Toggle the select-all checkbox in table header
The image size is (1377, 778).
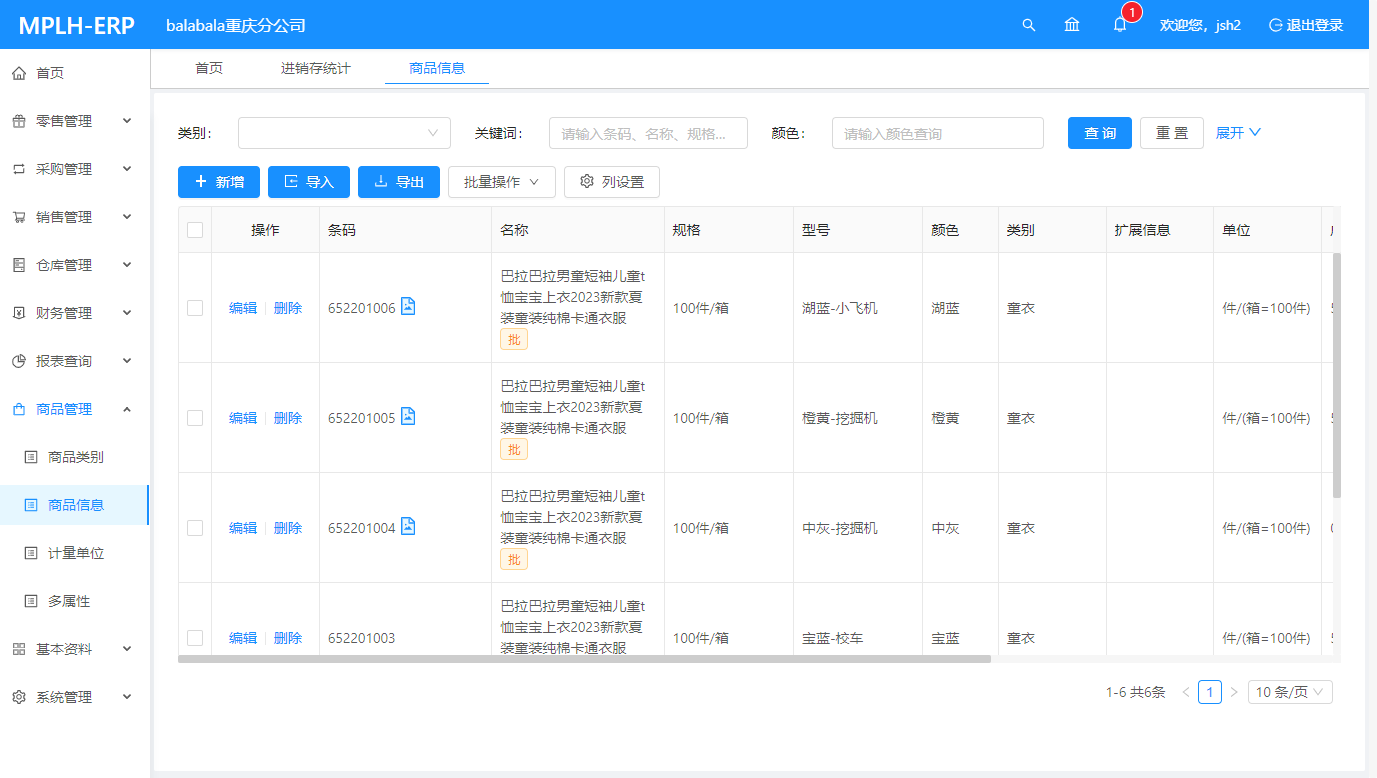(x=195, y=230)
